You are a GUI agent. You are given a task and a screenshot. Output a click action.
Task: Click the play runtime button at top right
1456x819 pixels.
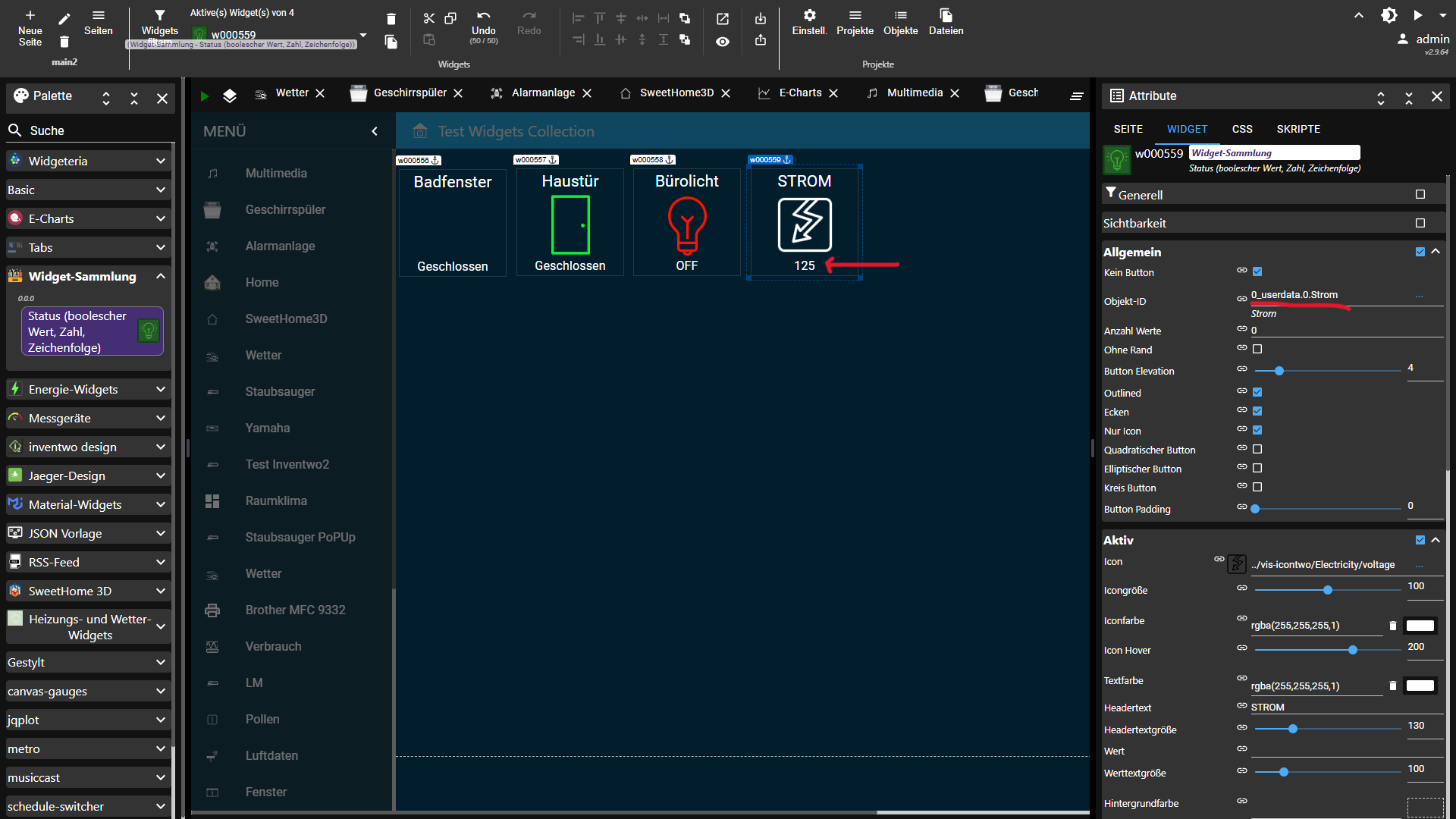[x=1418, y=15]
